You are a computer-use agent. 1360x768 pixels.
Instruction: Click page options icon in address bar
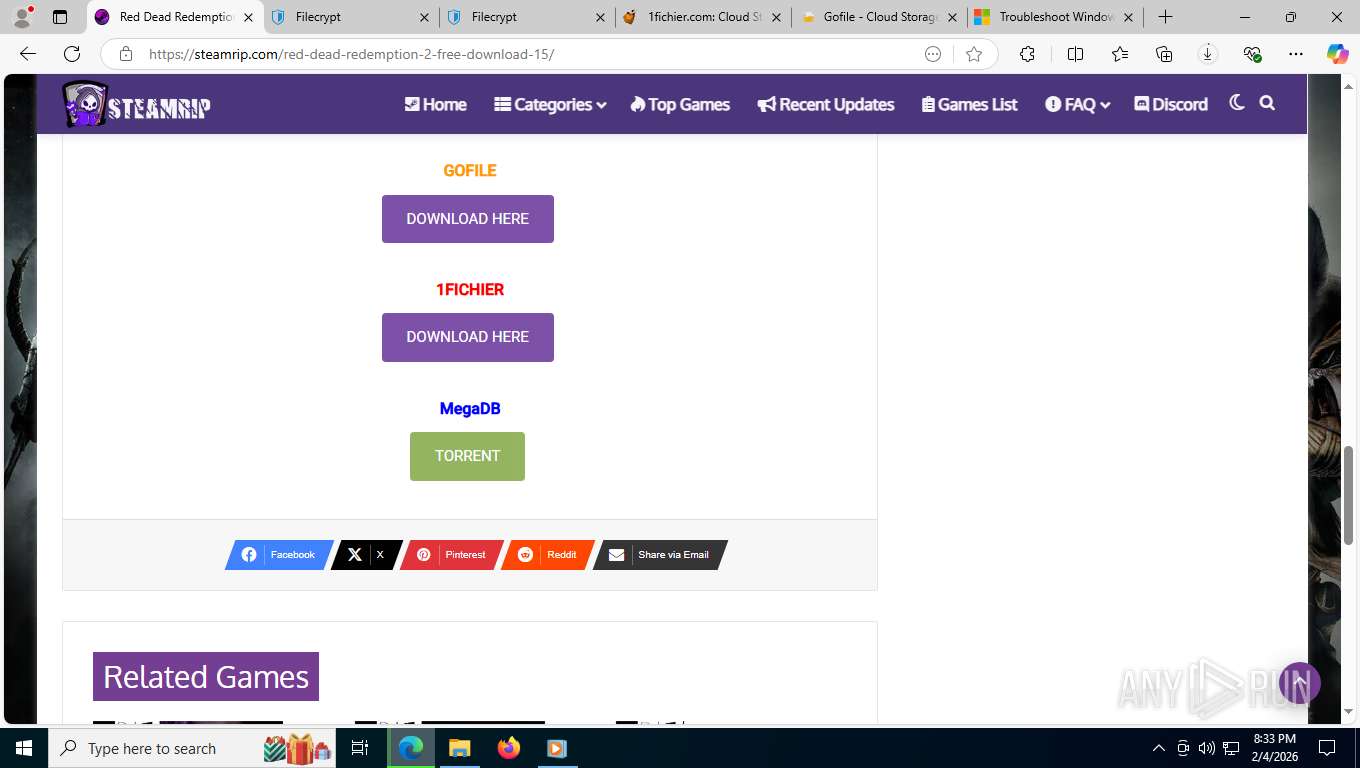(933, 54)
